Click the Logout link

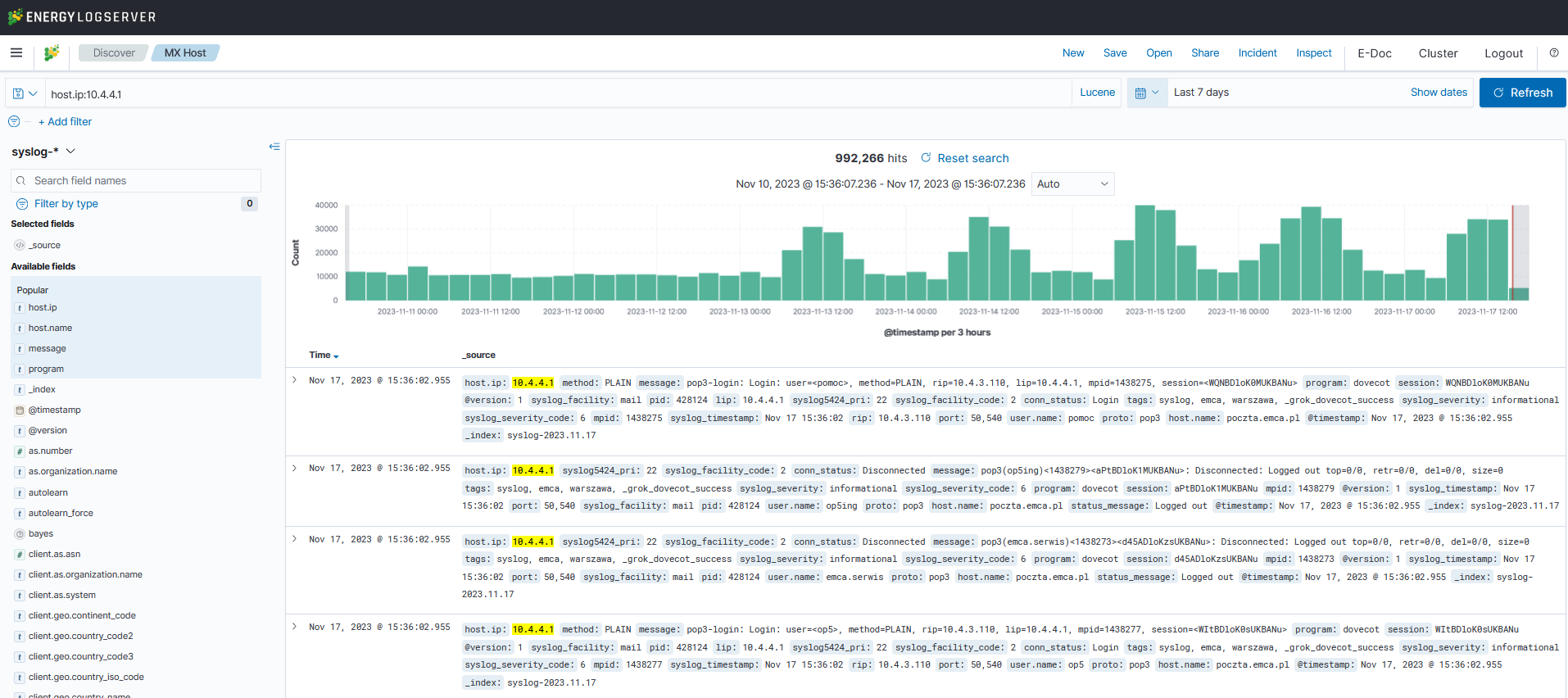coord(1504,53)
